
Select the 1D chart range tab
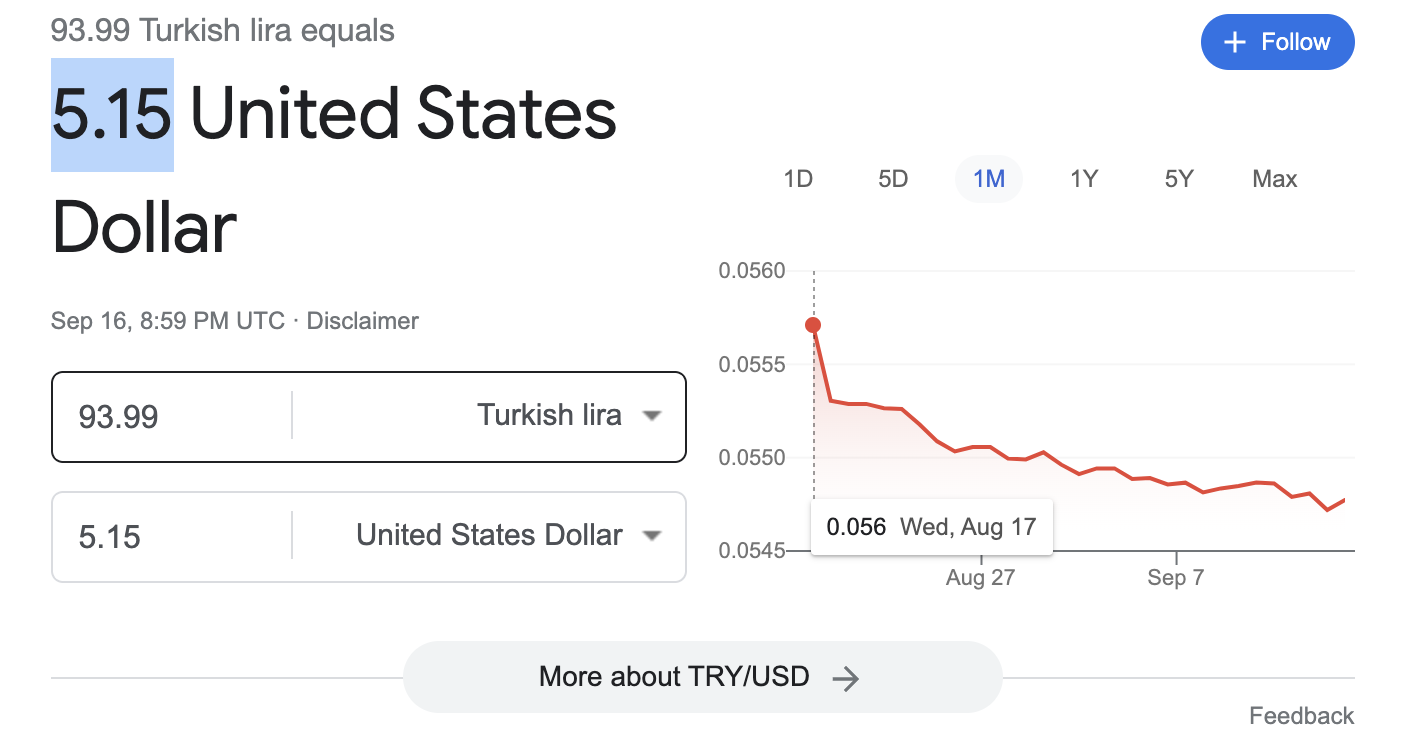point(797,179)
